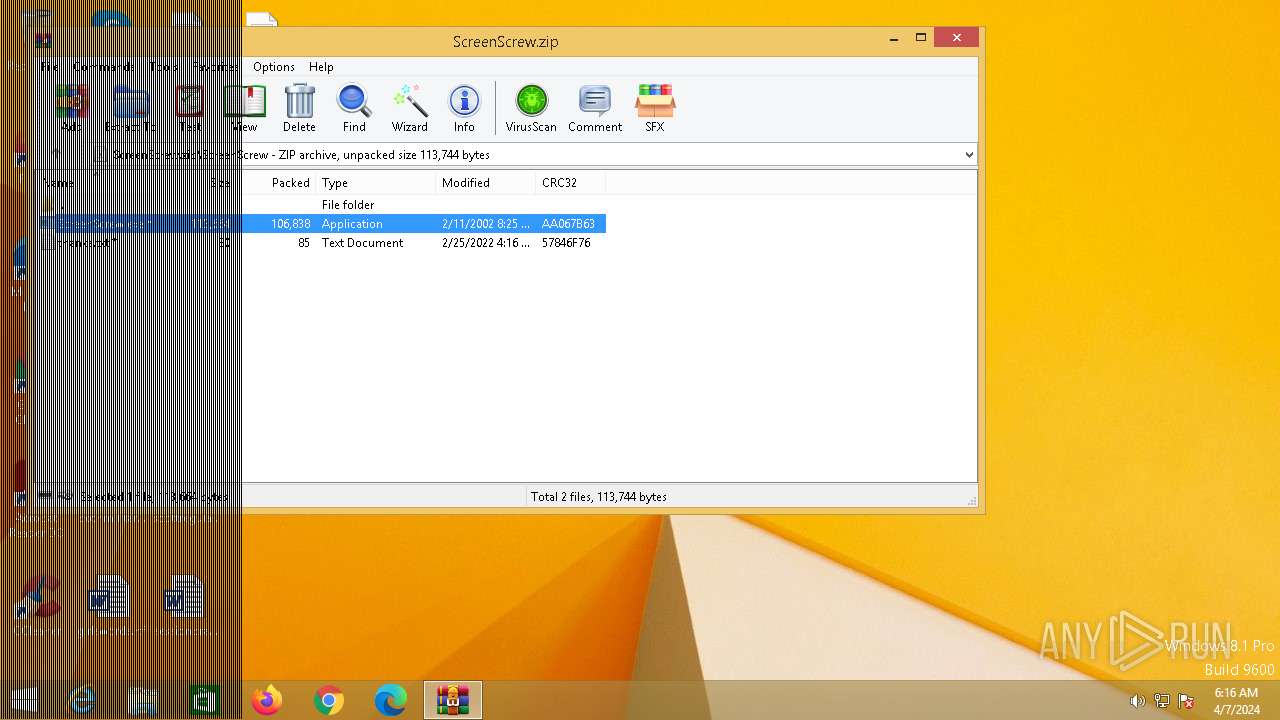The height and width of the screenshot is (720, 1280).
Task: Click the modified date 2/11/2002
Action: click(486, 224)
